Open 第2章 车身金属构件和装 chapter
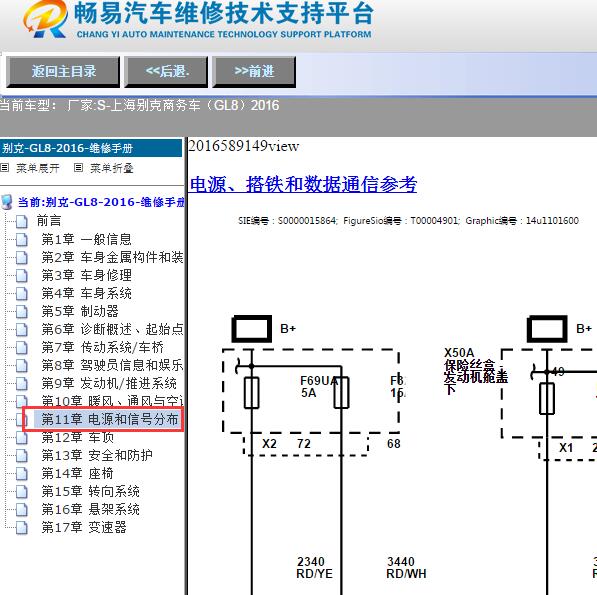Image resolution: width=597 pixels, height=595 pixels. [x=112, y=257]
